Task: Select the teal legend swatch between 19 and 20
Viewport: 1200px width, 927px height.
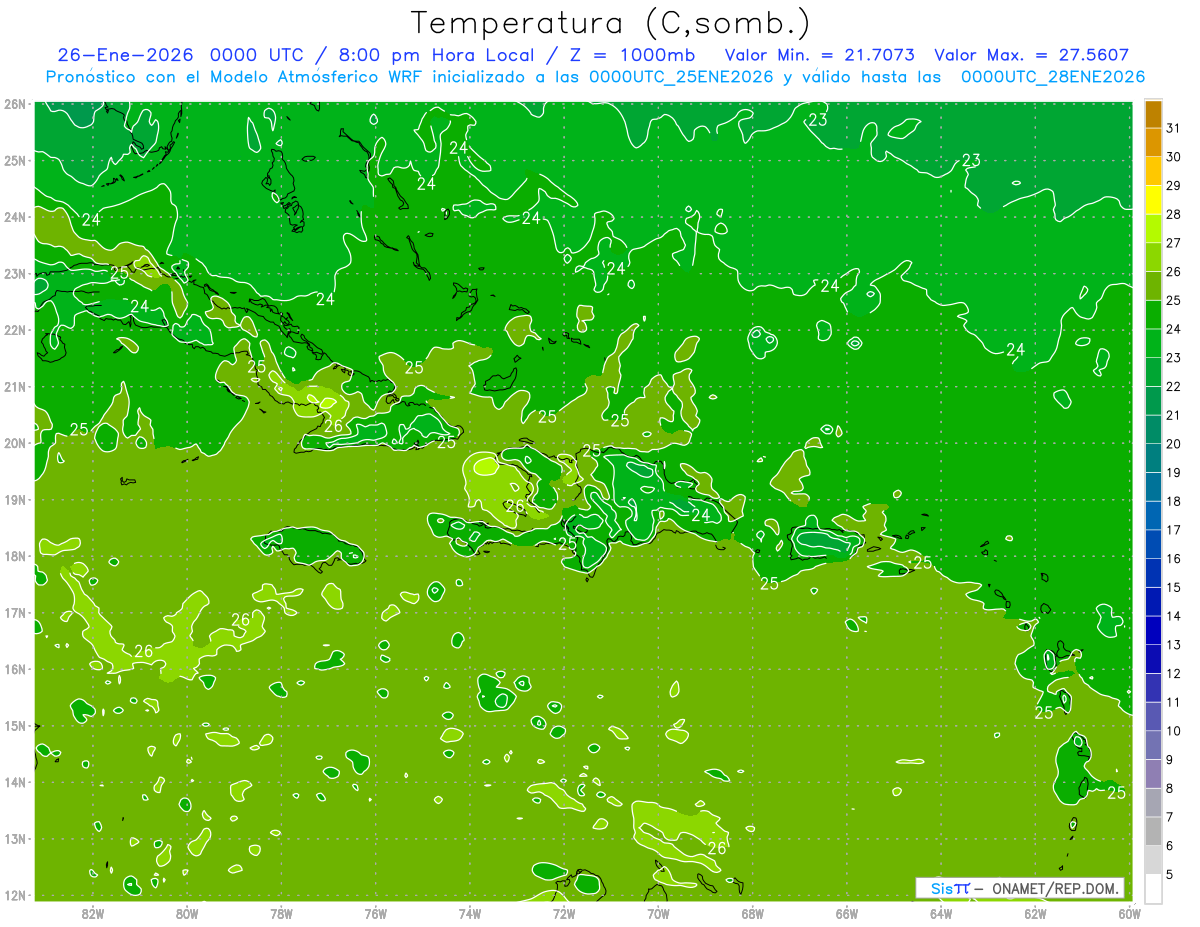Action: 1153,458
